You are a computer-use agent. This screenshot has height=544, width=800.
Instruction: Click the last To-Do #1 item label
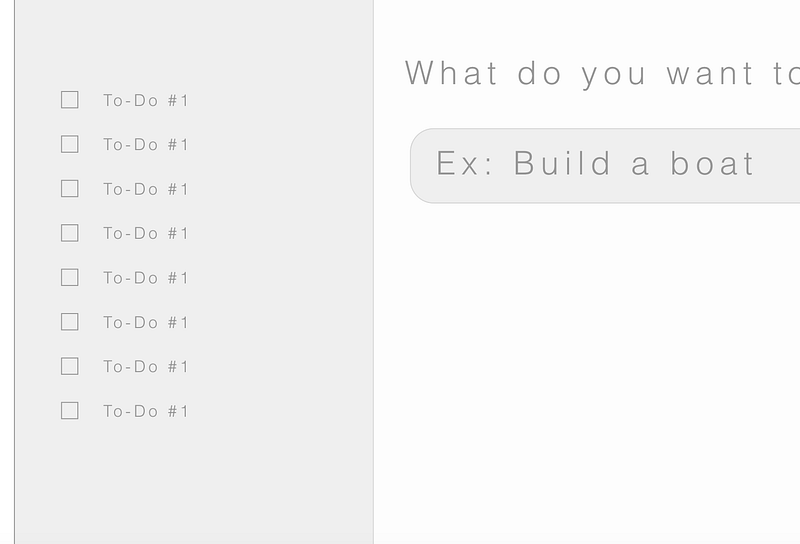click(146, 411)
